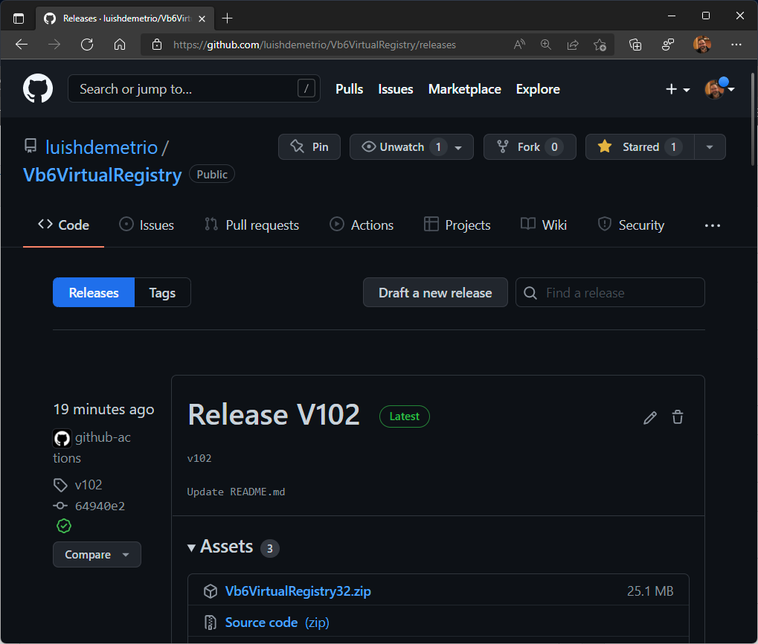Open commit 64940e2 link

(x=100, y=506)
